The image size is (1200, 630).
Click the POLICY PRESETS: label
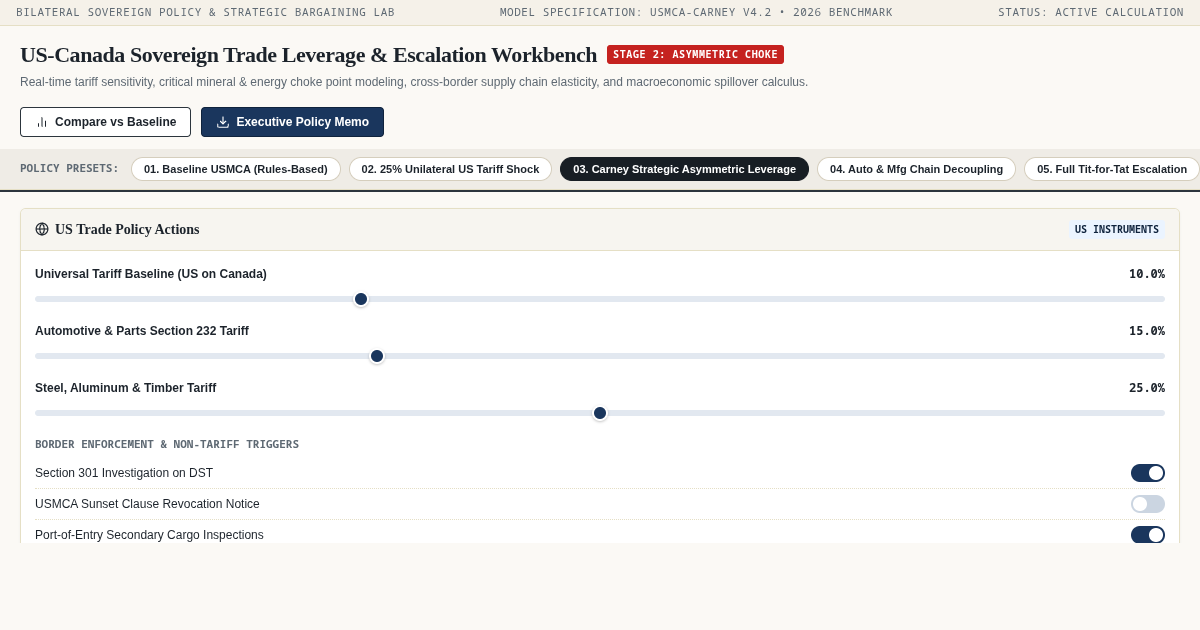point(70,169)
